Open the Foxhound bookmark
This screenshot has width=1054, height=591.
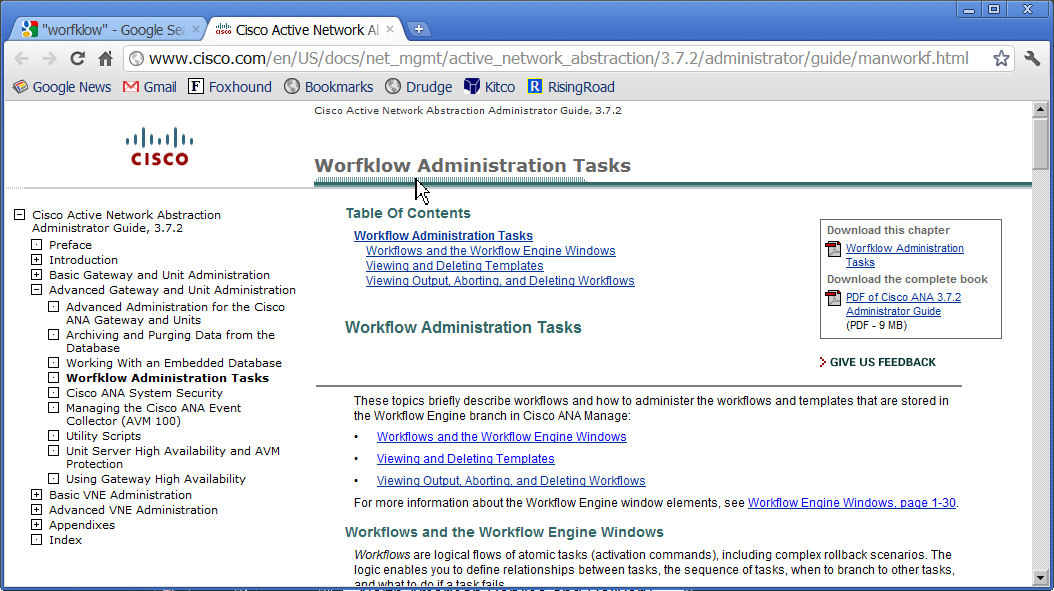coord(230,87)
